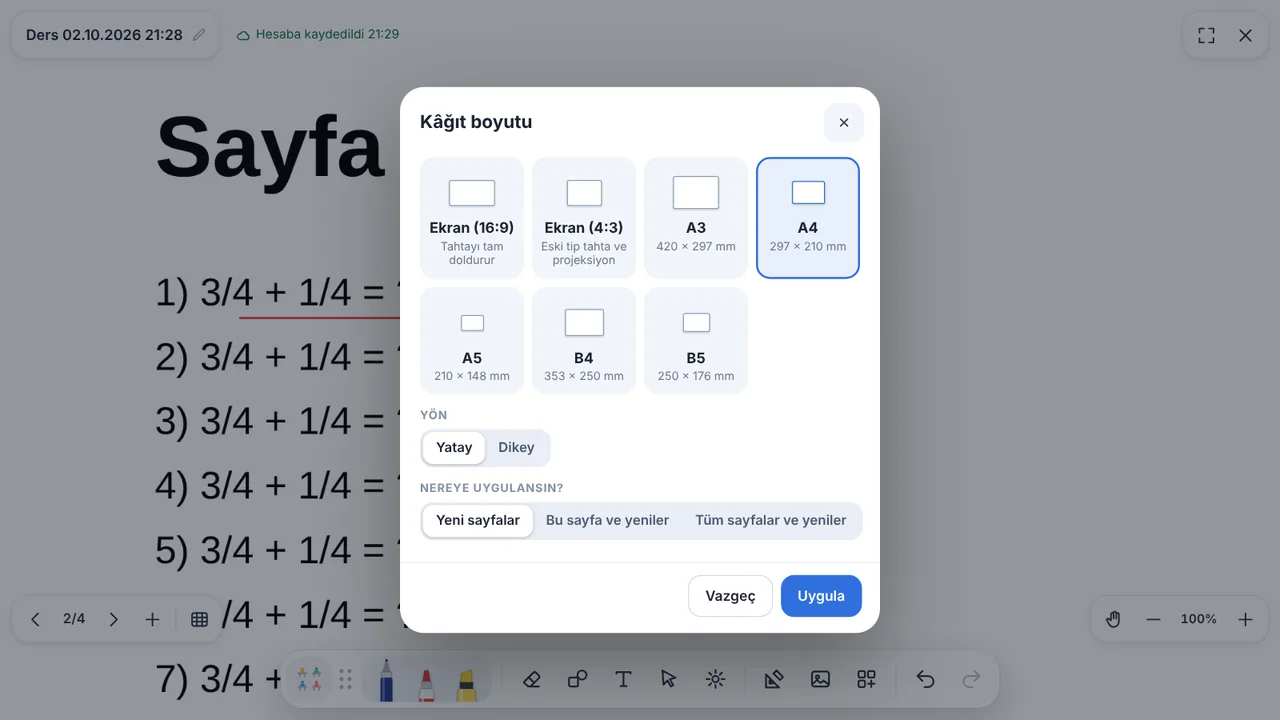Activate the laser pointer tool

(715, 680)
